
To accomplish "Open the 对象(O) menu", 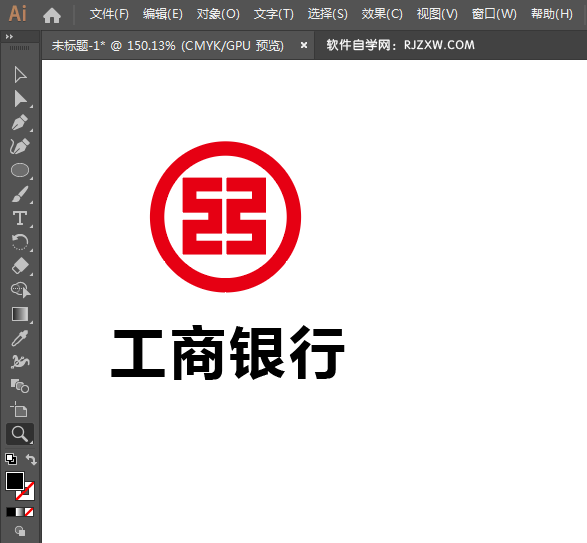I will click(x=218, y=14).
